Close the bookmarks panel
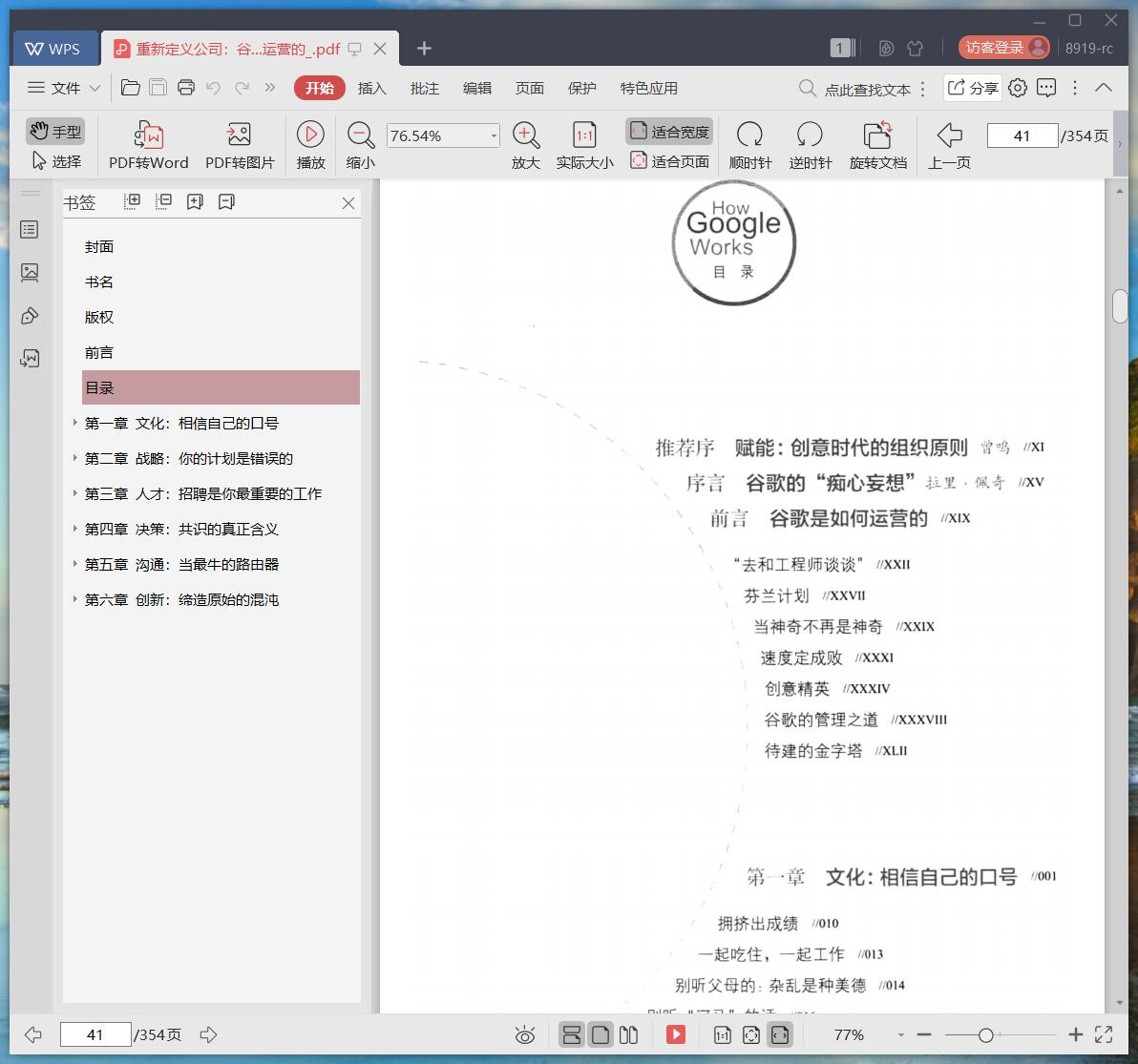The width and height of the screenshot is (1138, 1064). pyautogui.click(x=348, y=203)
